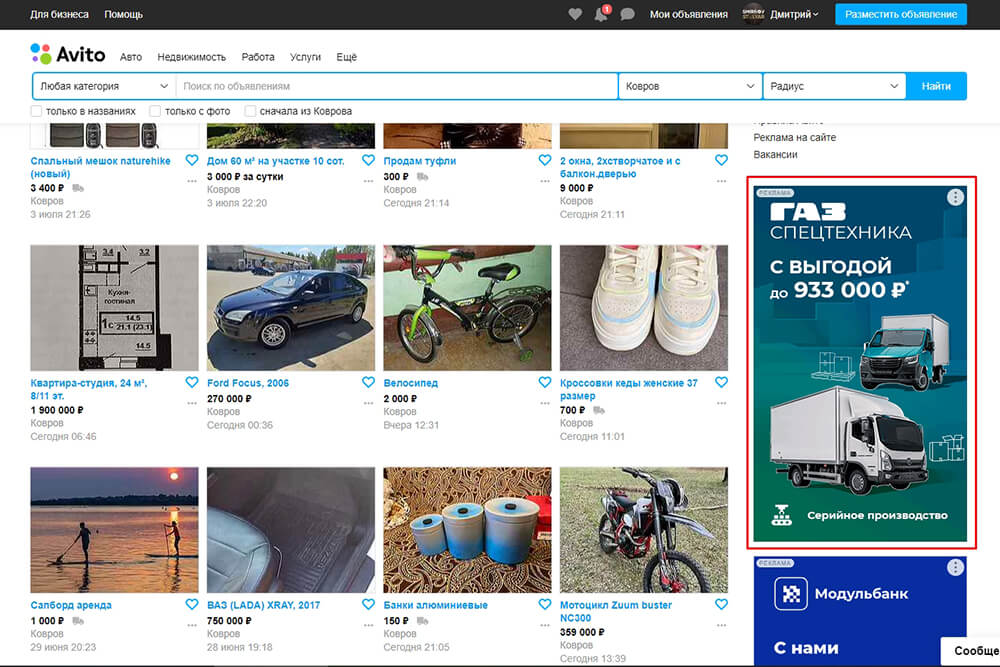Click the ГАЗ Спецтехника ad banner

coord(860,363)
